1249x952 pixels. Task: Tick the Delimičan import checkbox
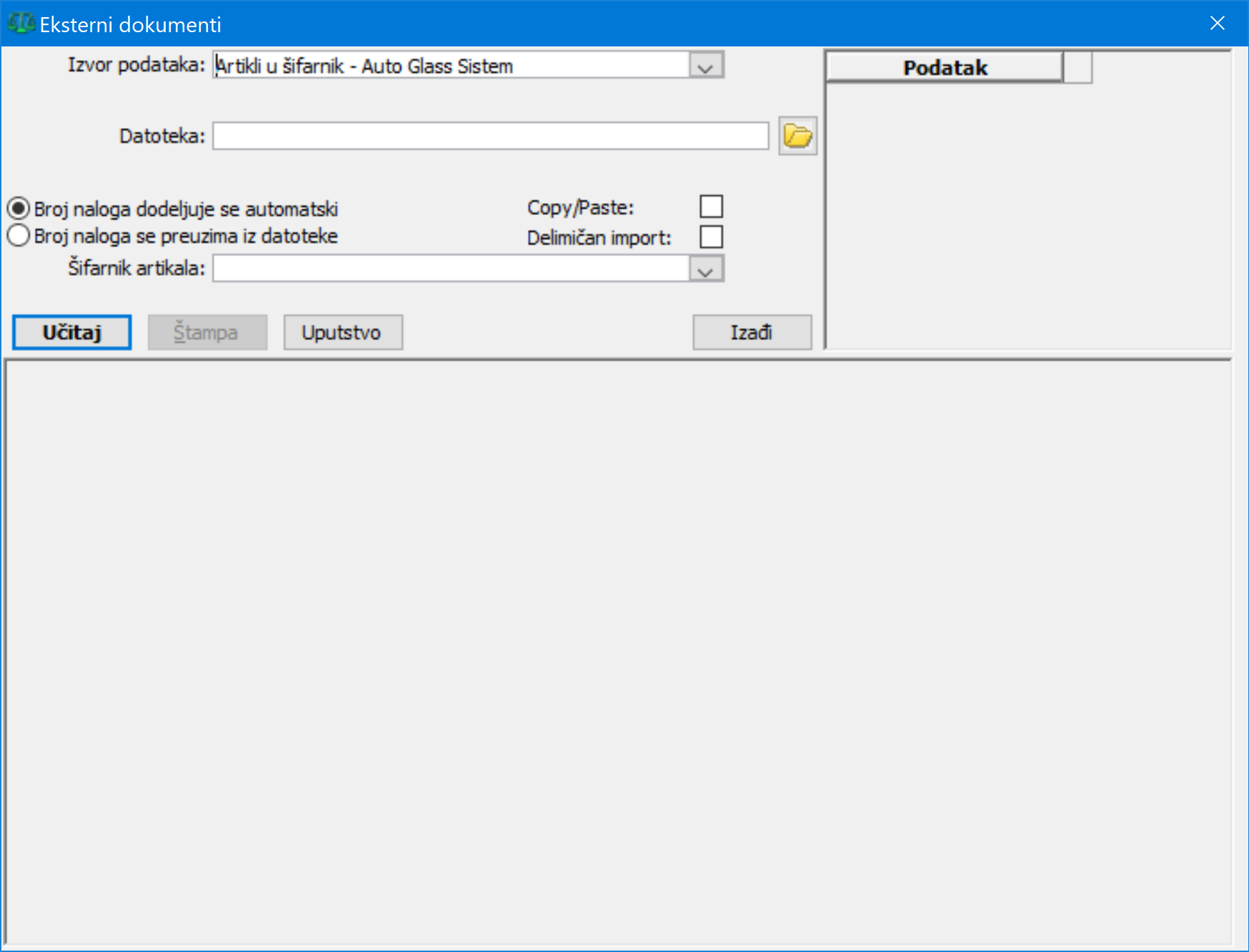click(x=711, y=237)
